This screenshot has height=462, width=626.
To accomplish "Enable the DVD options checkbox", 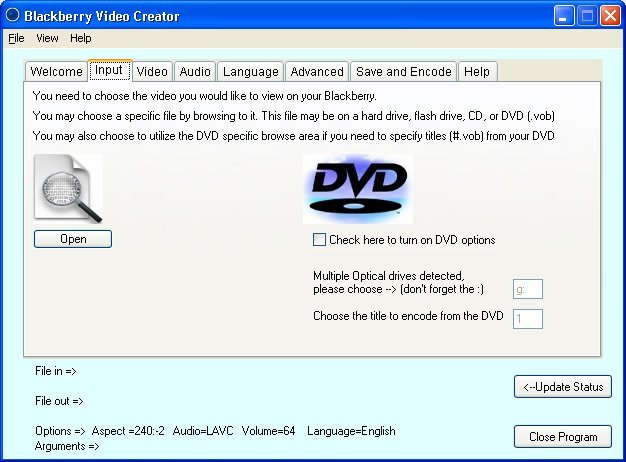I will click(319, 240).
